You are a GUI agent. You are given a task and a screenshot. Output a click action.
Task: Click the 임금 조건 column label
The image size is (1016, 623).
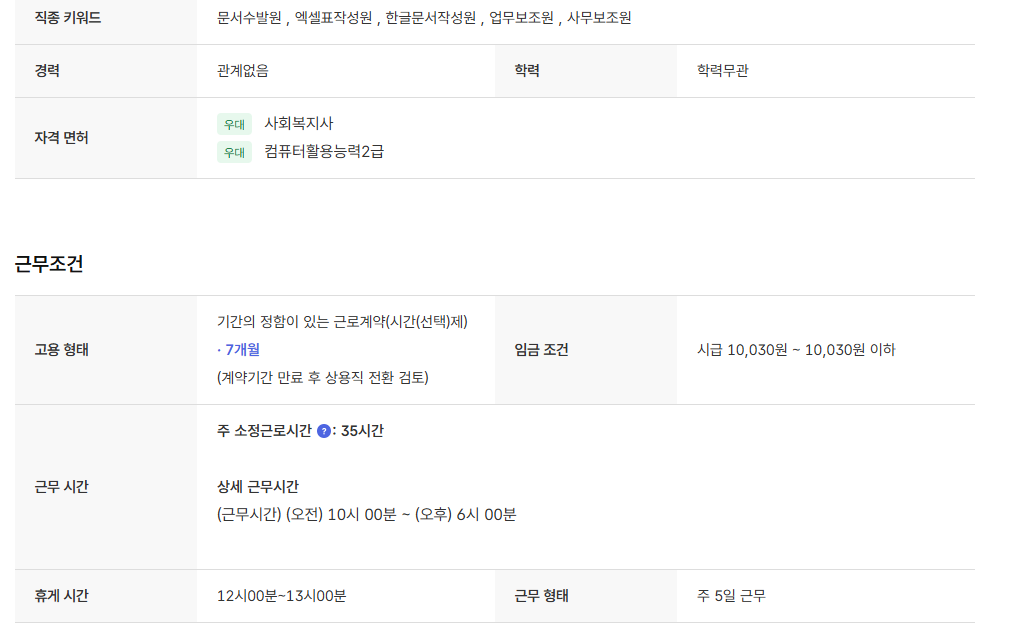click(541, 350)
